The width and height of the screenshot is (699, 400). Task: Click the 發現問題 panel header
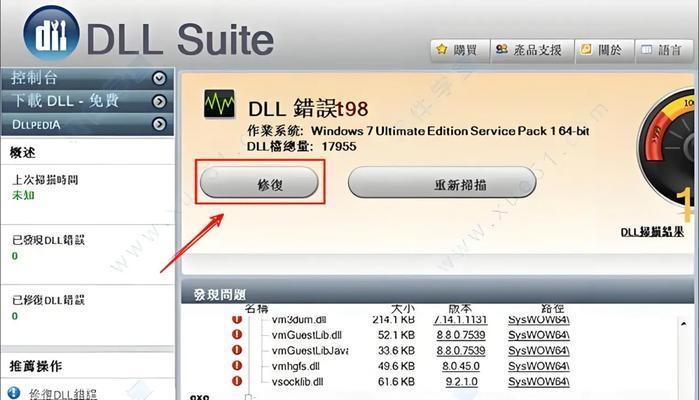437,294
